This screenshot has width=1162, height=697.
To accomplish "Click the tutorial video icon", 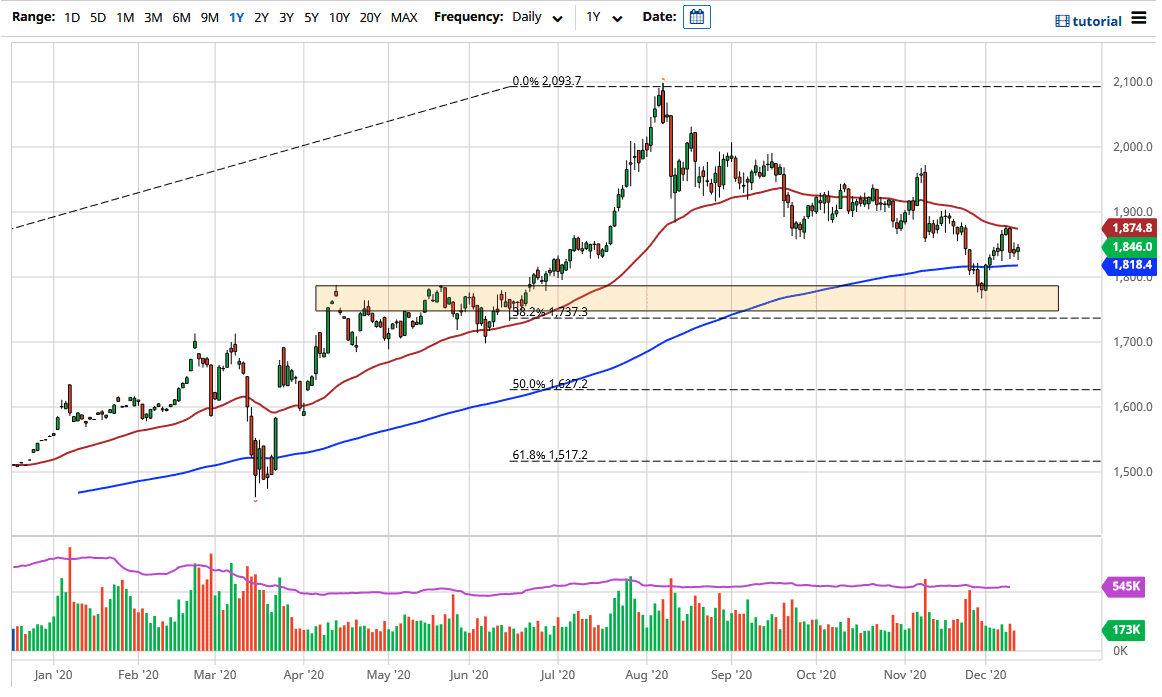I will [x=1063, y=21].
